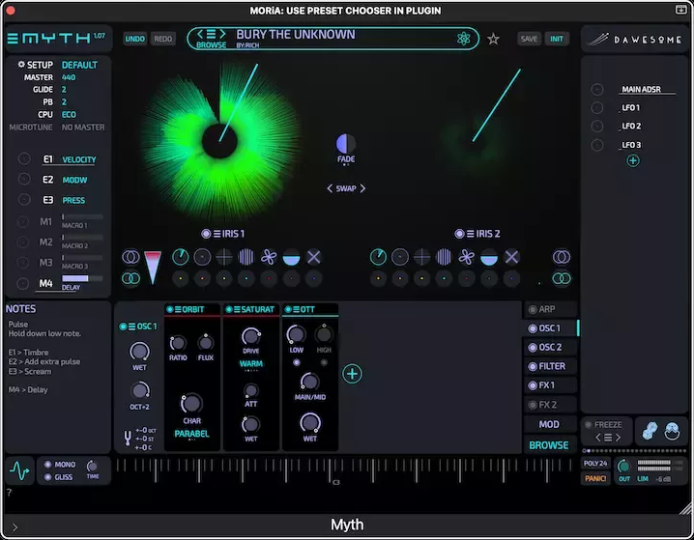
Task: Open the IRIS 2 menu
Action: [470, 234]
